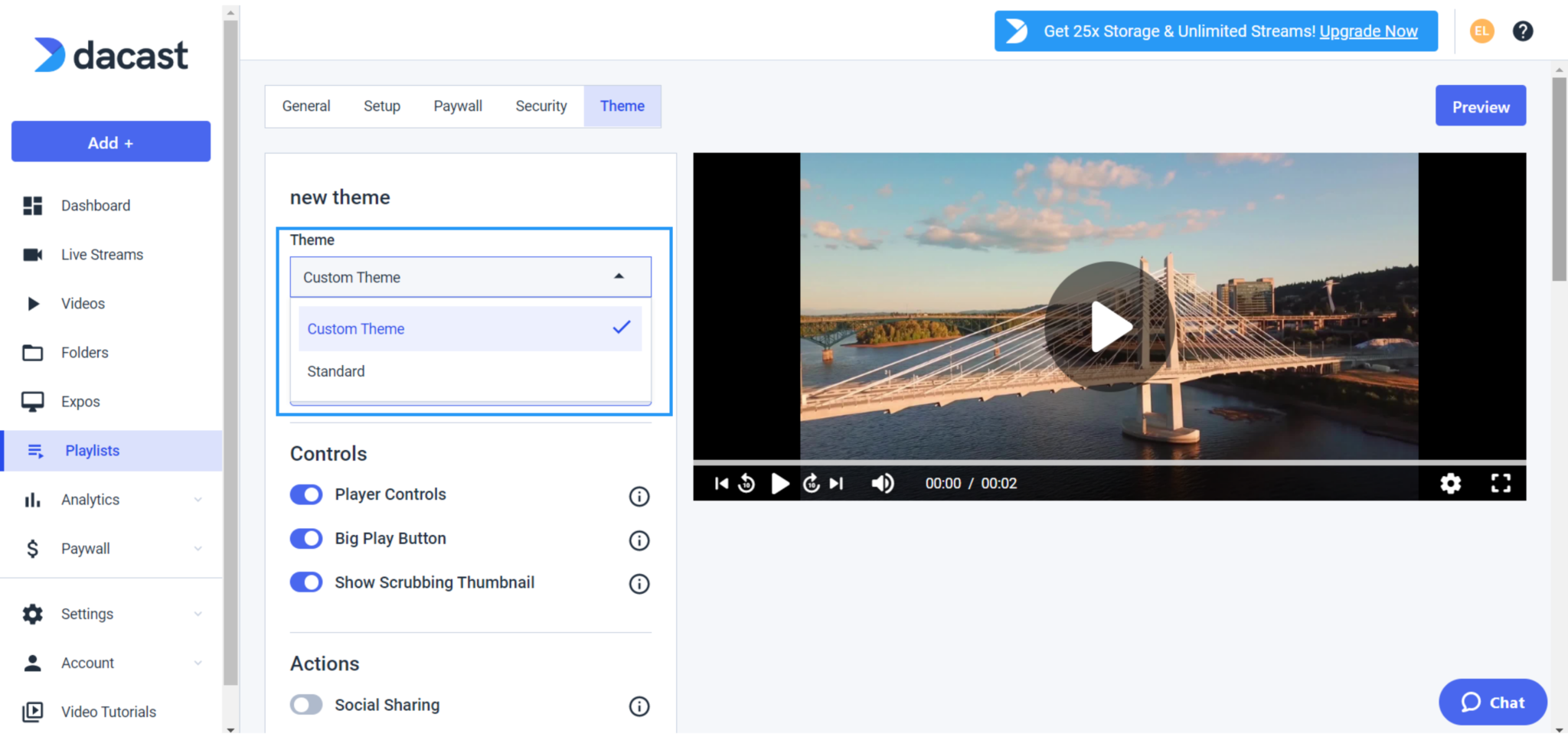This screenshot has width=1568, height=737.
Task: Enable Social Sharing
Action: 306,704
